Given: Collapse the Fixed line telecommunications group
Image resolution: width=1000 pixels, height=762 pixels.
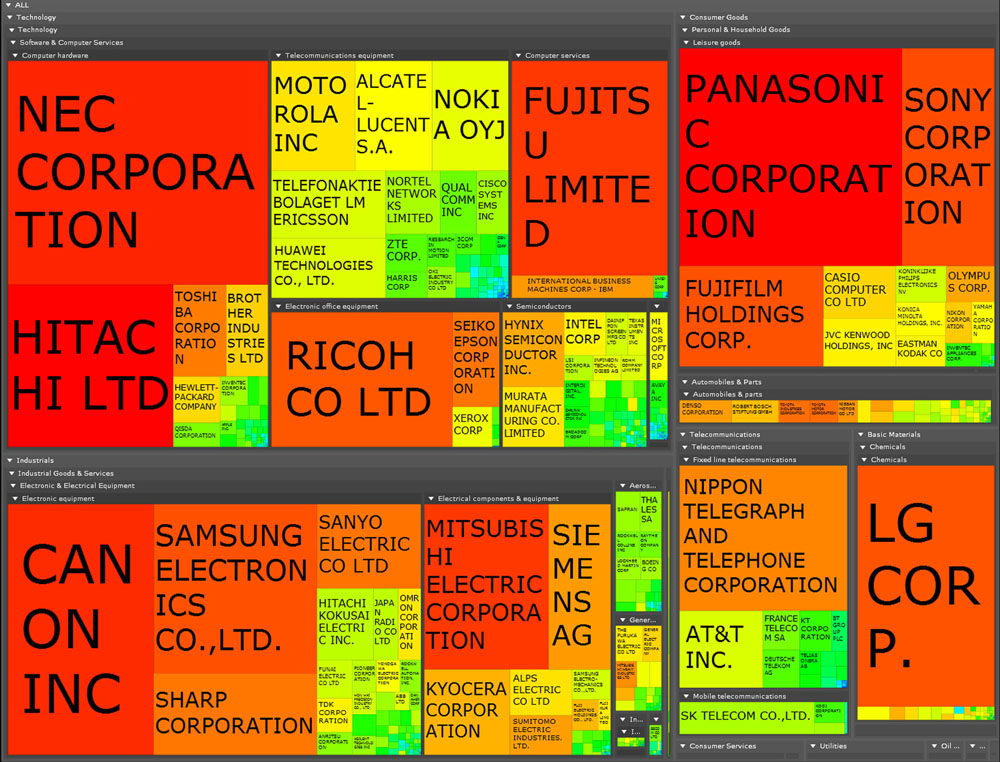Looking at the screenshot, I should pos(686,460).
